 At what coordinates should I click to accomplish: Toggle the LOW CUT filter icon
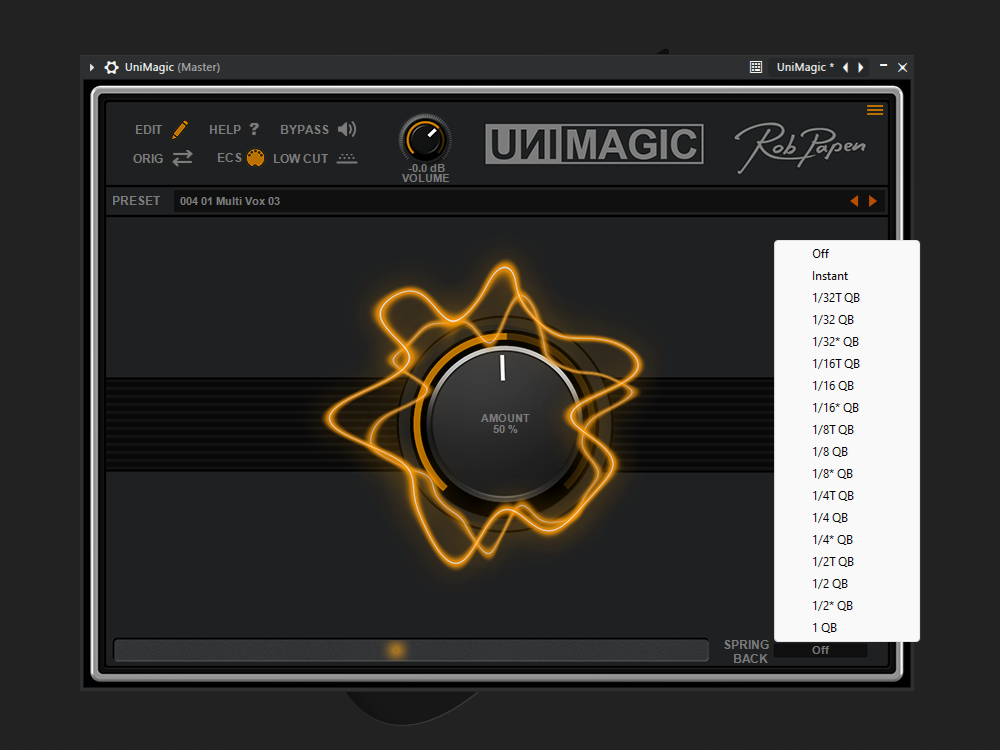(x=347, y=158)
